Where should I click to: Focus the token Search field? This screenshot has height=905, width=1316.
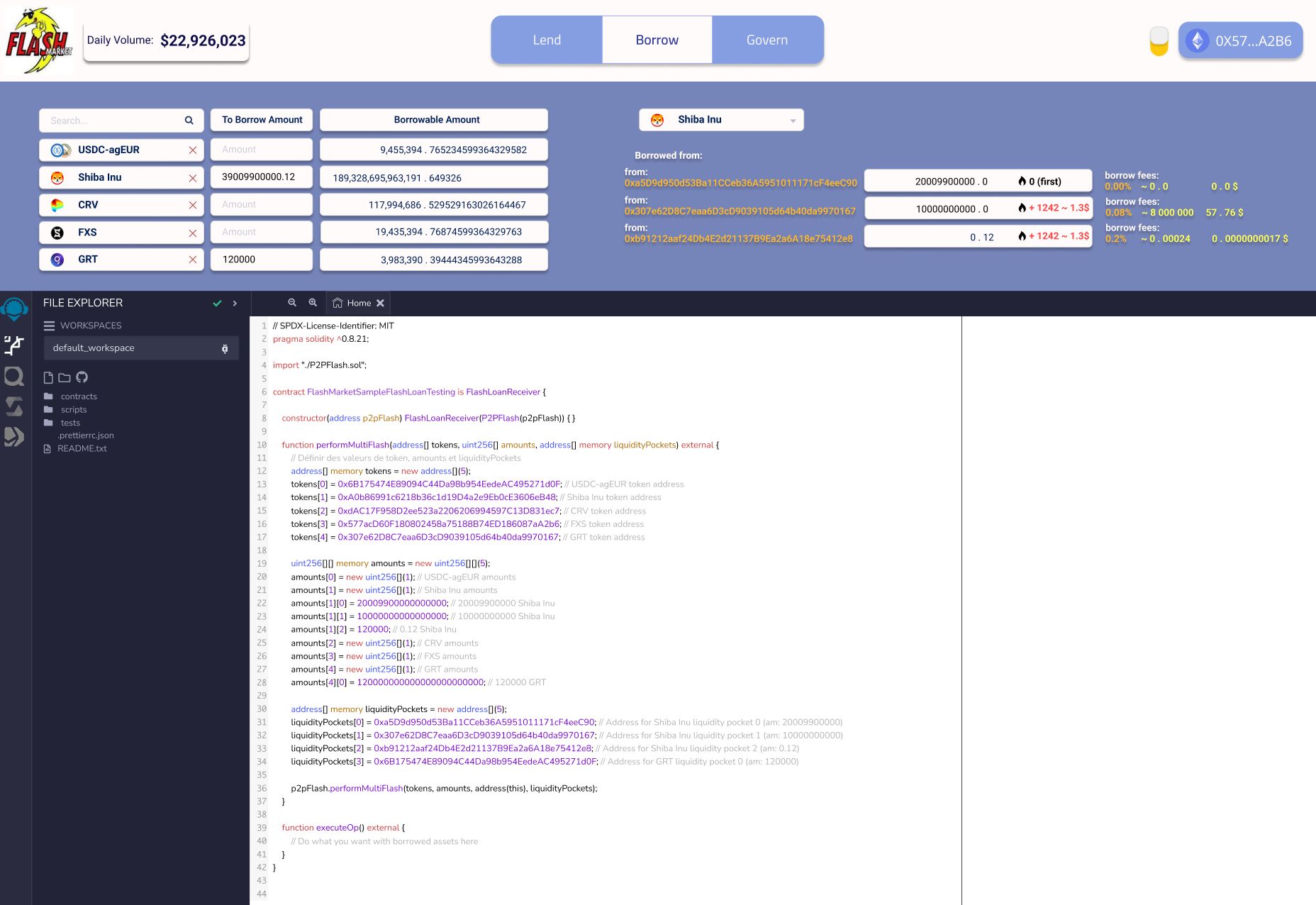[121, 121]
